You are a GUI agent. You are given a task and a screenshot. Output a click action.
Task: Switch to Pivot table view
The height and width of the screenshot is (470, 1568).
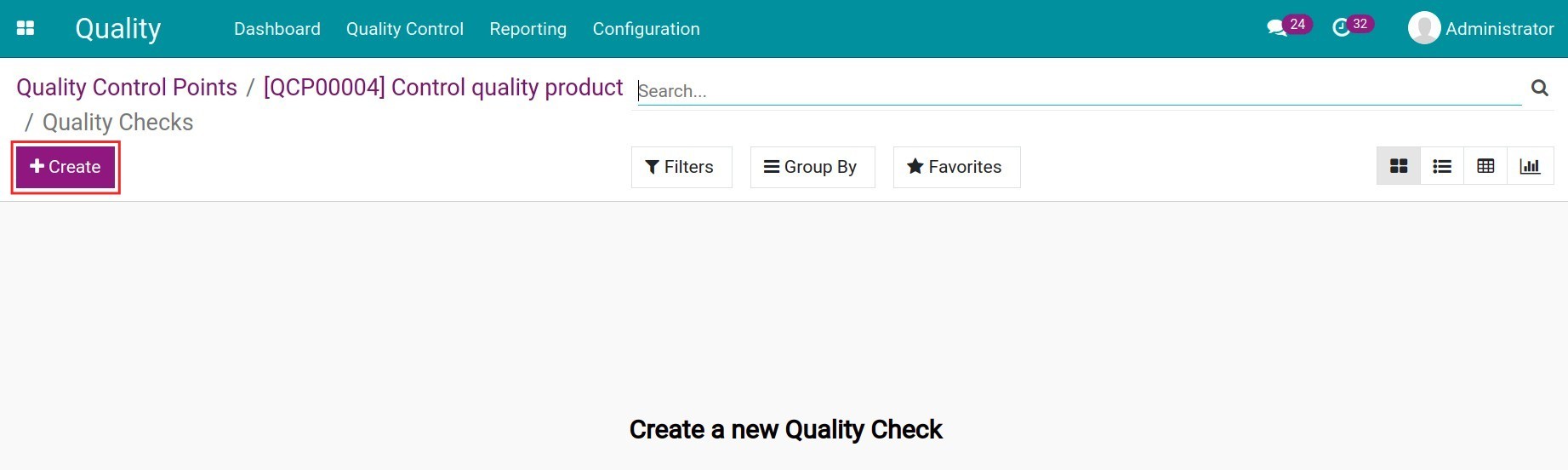click(1485, 166)
